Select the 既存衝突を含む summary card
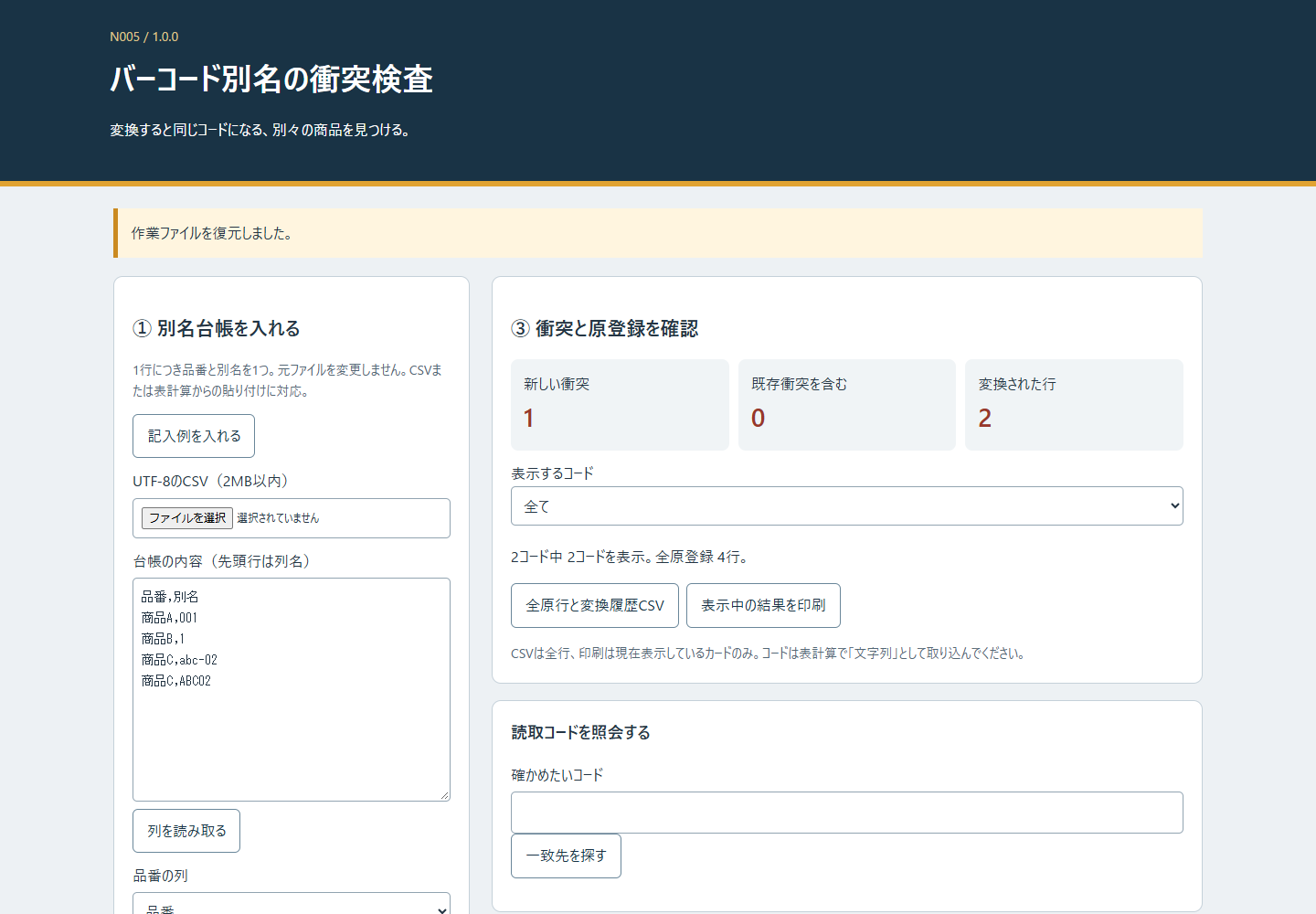 pyautogui.click(x=847, y=404)
